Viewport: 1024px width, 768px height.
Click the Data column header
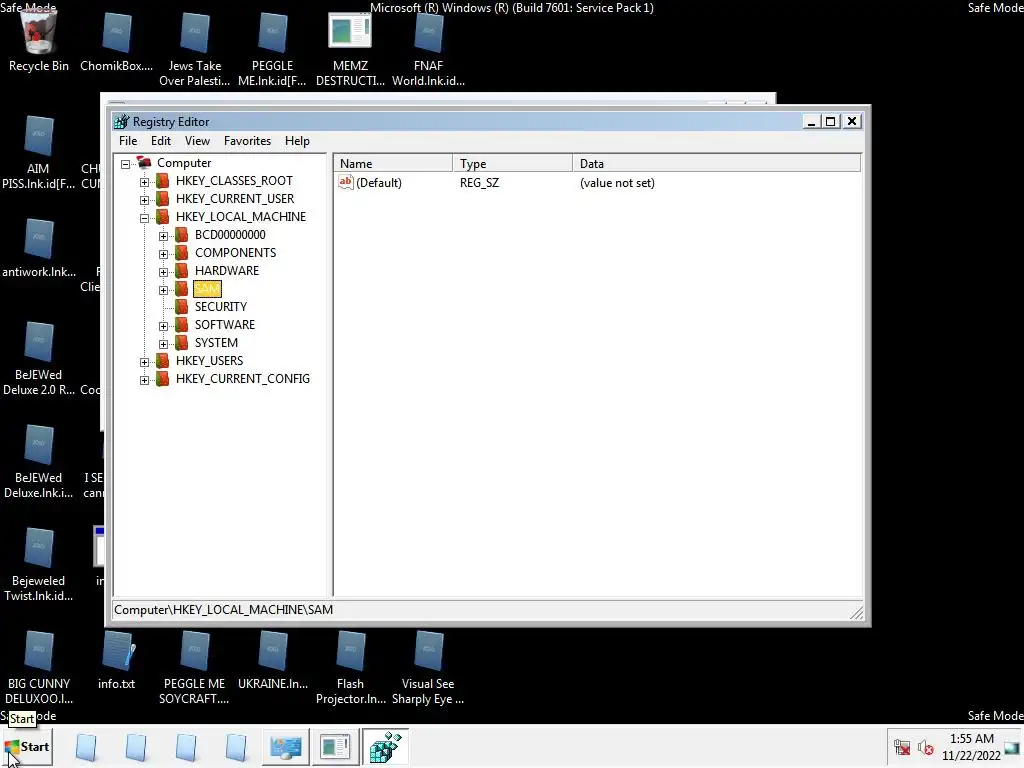point(716,163)
